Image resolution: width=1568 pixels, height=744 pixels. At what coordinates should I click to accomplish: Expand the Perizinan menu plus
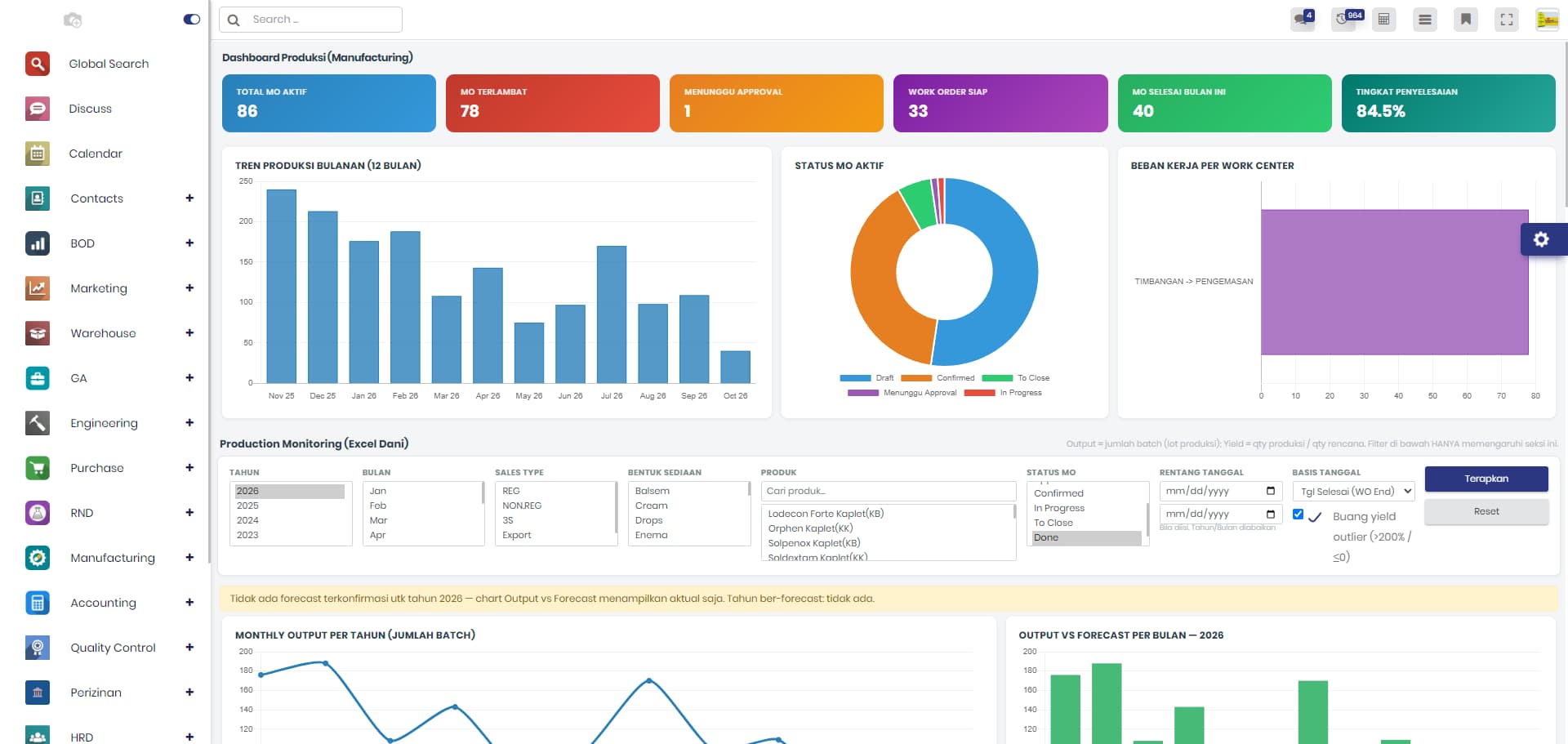(189, 693)
